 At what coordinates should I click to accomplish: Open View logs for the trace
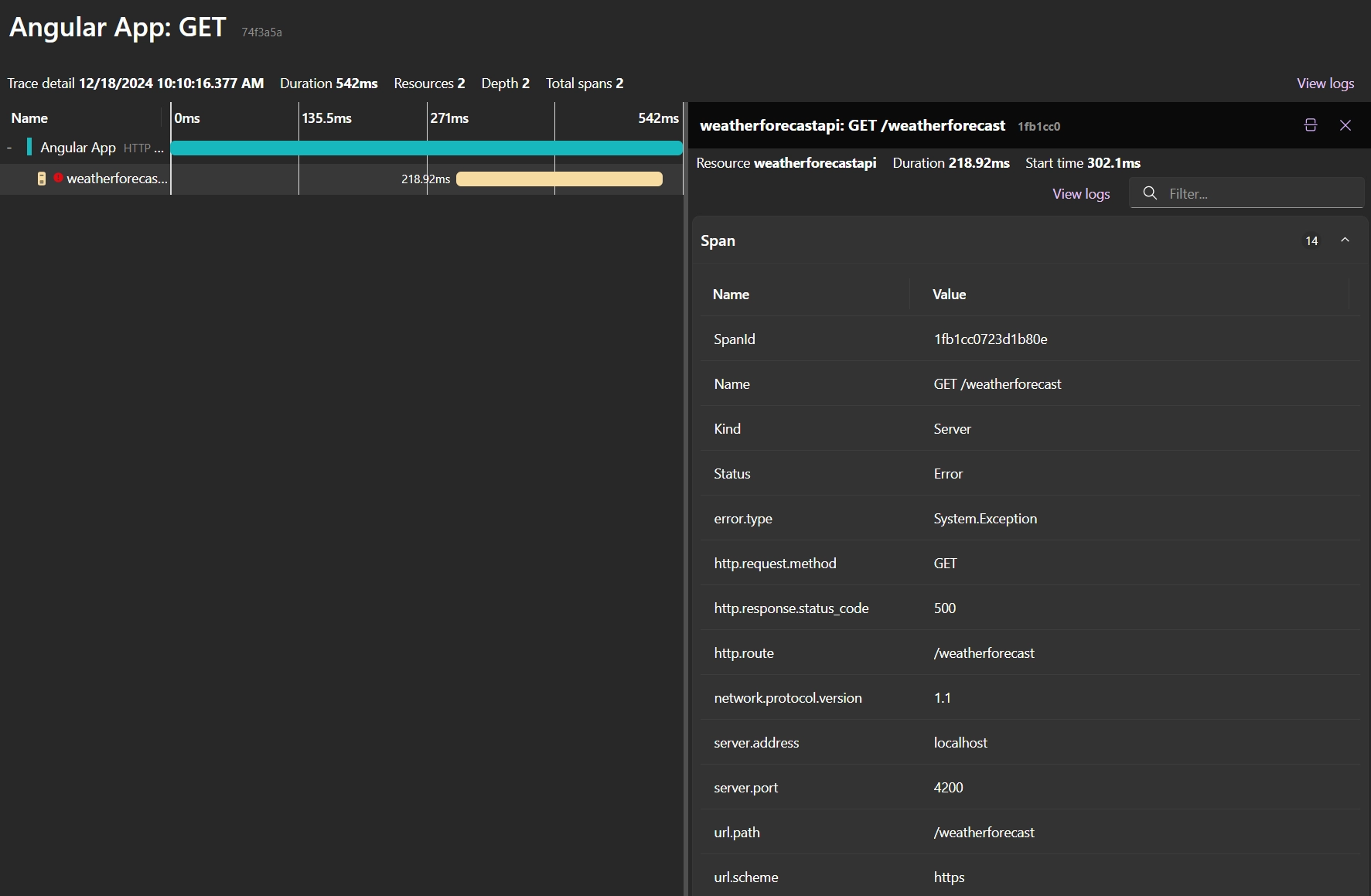tap(1325, 83)
